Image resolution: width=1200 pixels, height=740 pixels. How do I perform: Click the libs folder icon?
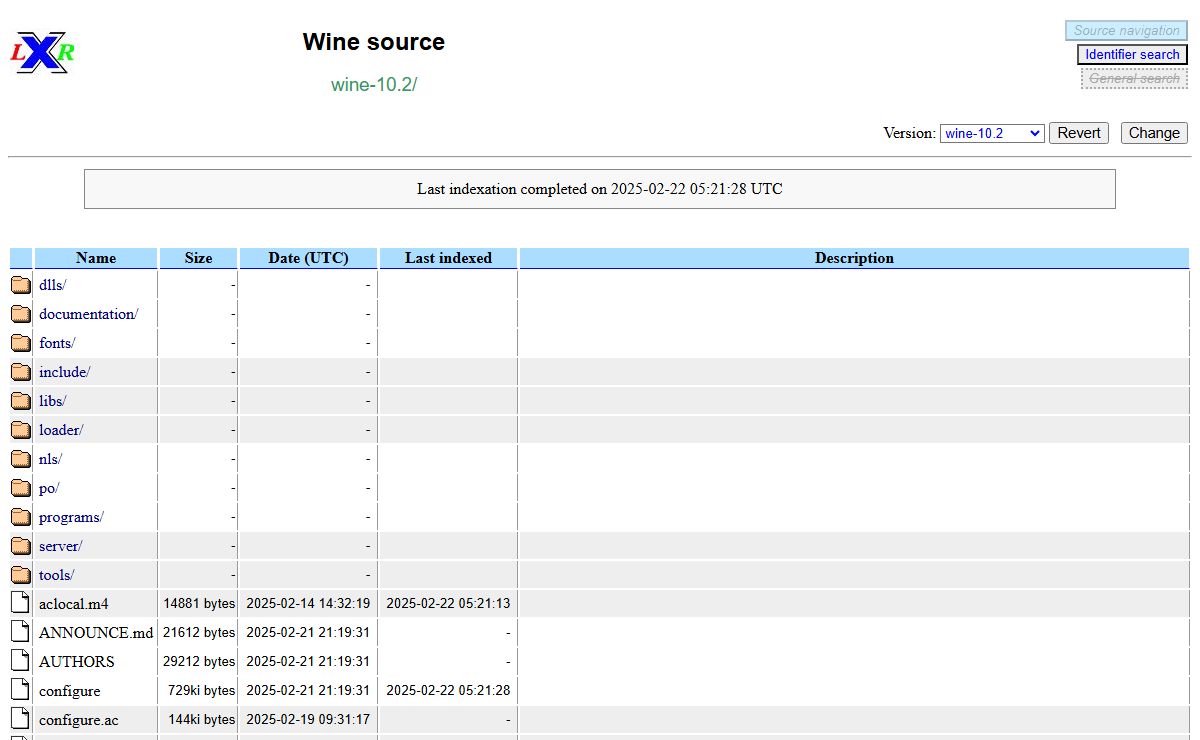click(x=21, y=401)
